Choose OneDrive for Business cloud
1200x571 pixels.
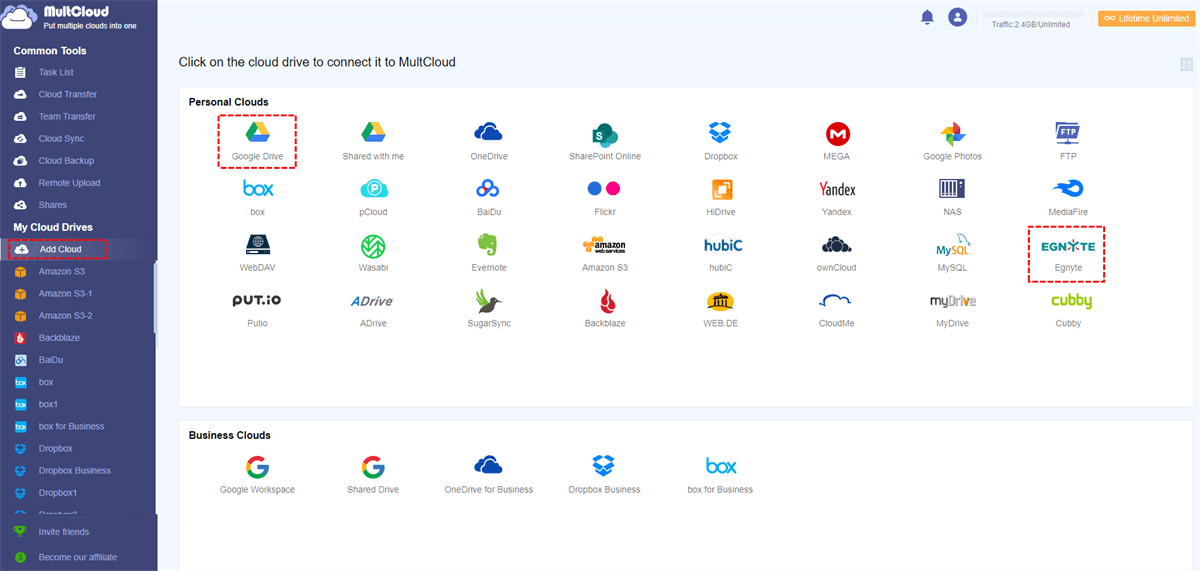(x=488, y=466)
